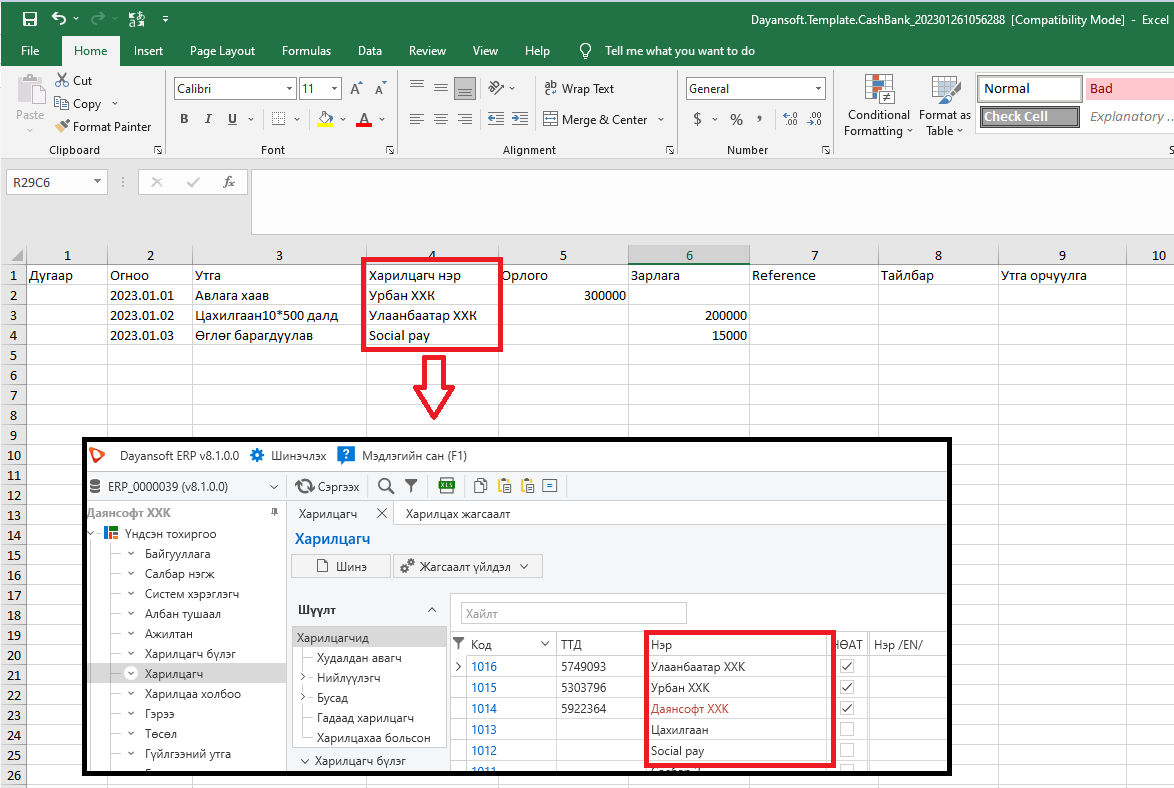Click the Insert Function fx icon

229,182
